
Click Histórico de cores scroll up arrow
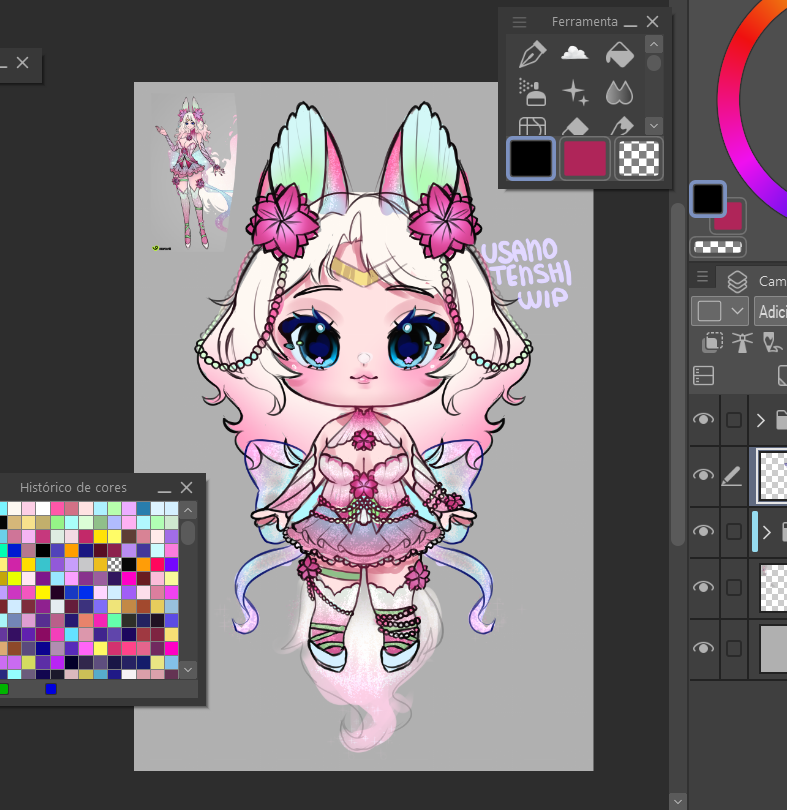point(188,510)
